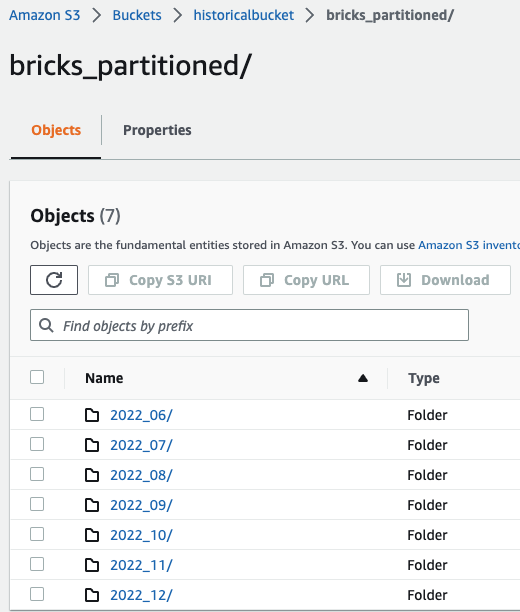The width and height of the screenshot is (520, 612).
Task: Open the 2022_07/ folder link
Action: [x=141, y=445]
